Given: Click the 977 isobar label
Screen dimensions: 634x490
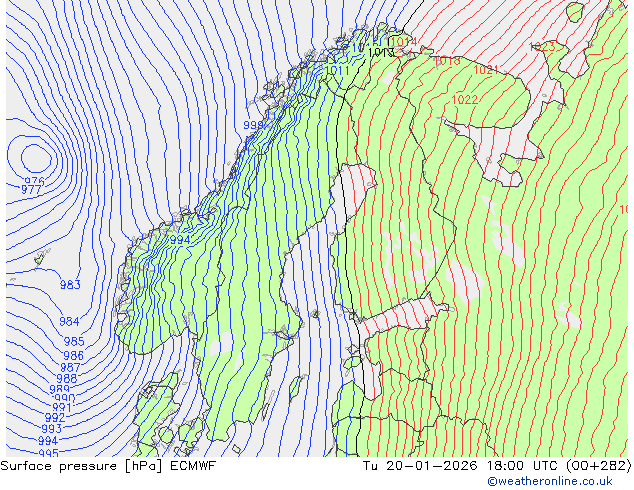Looking at the screenshot, I should click(x=31, y=189).
